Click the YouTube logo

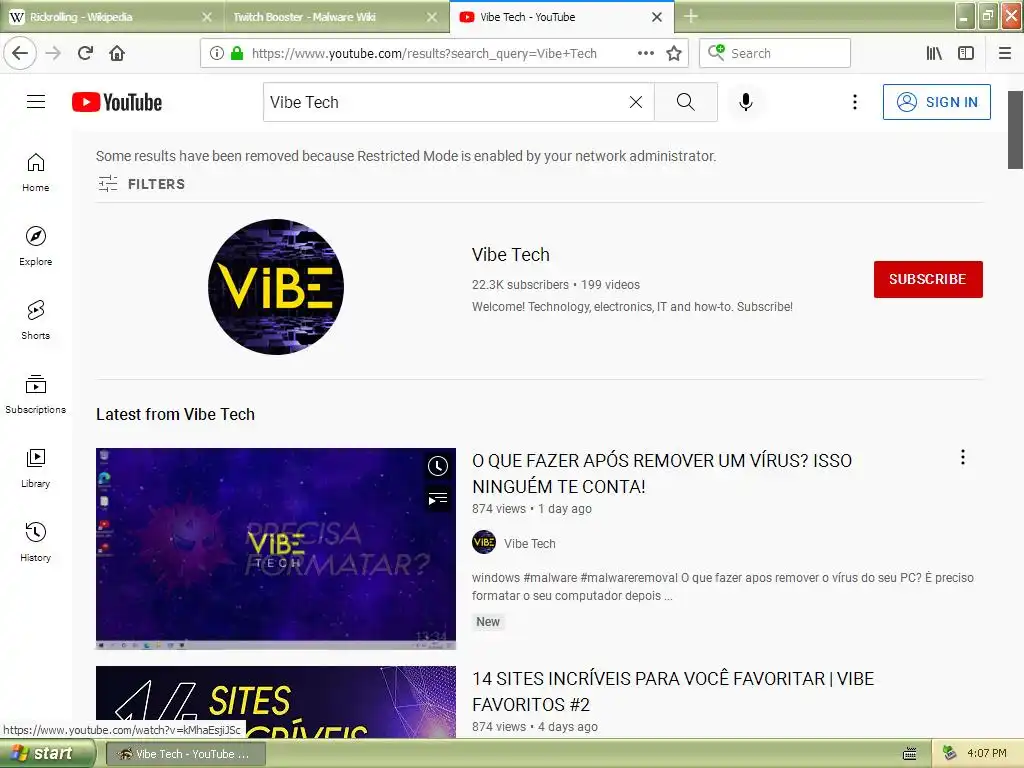coord(117,103)
